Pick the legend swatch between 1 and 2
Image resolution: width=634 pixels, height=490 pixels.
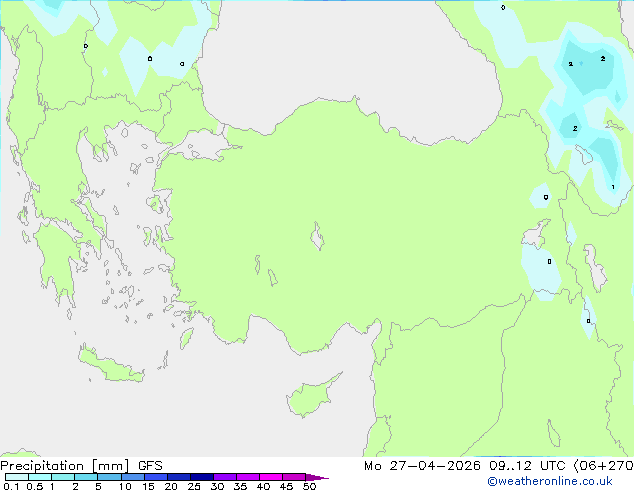(x=63, y=477)
